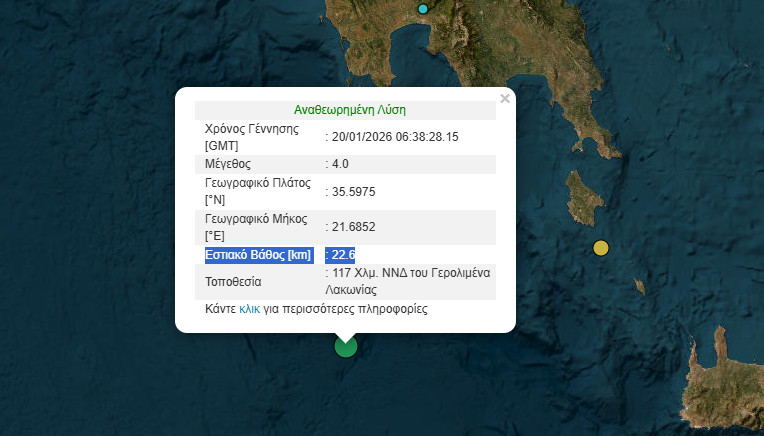Click the cyan earthquake marker at top

(x=423, y=8)
